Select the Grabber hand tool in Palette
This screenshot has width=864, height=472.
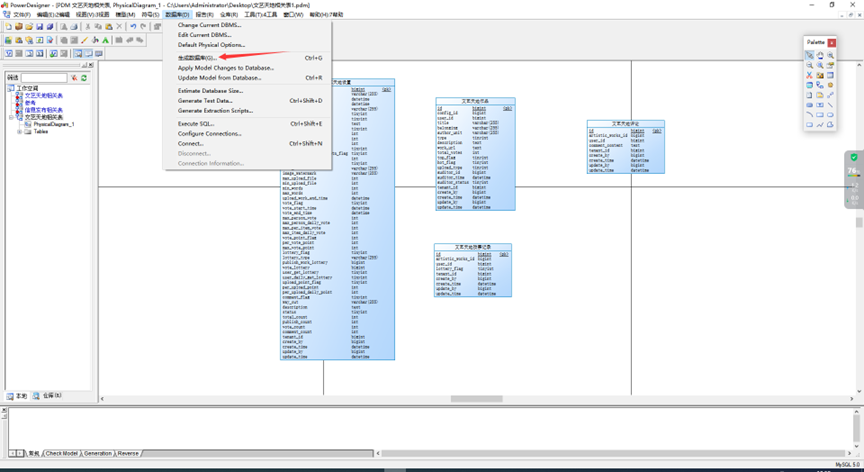click(x=820, y=55)
